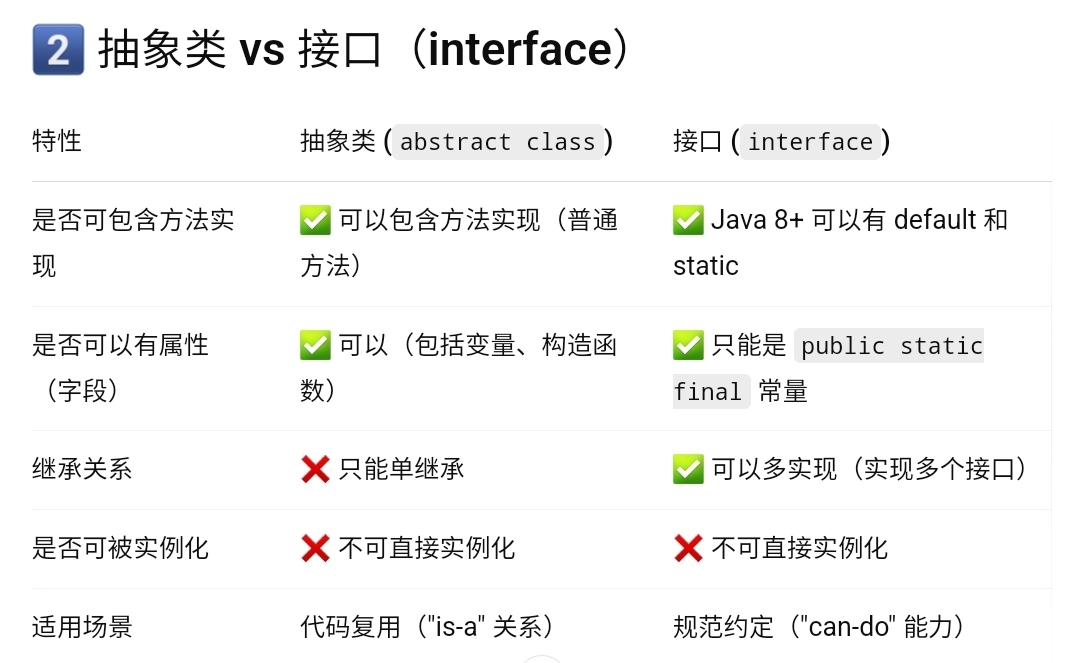Click green checkmark before Java 8+ text

coord(688,220)
